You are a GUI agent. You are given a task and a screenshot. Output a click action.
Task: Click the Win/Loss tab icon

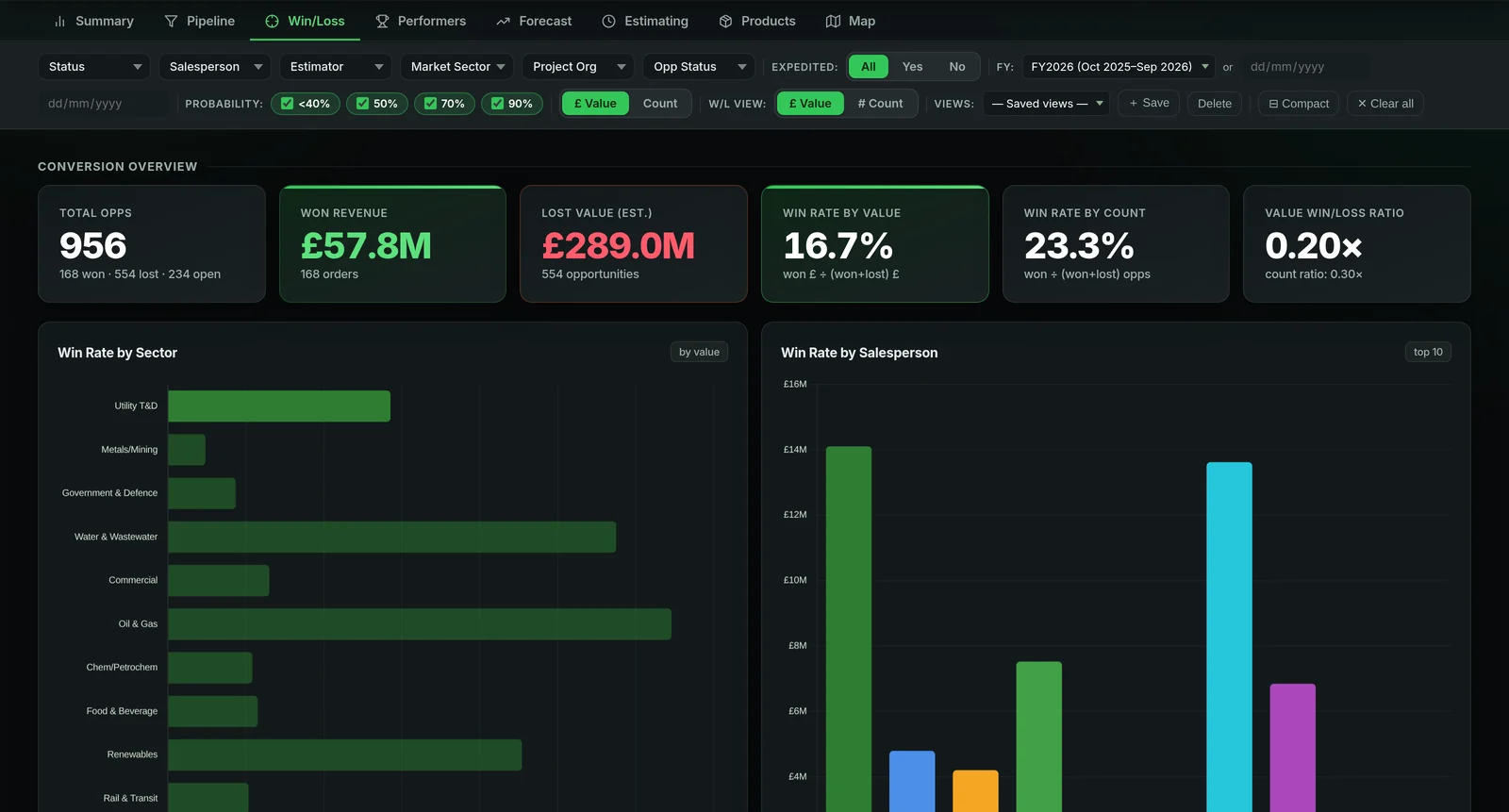pos(272,21)
